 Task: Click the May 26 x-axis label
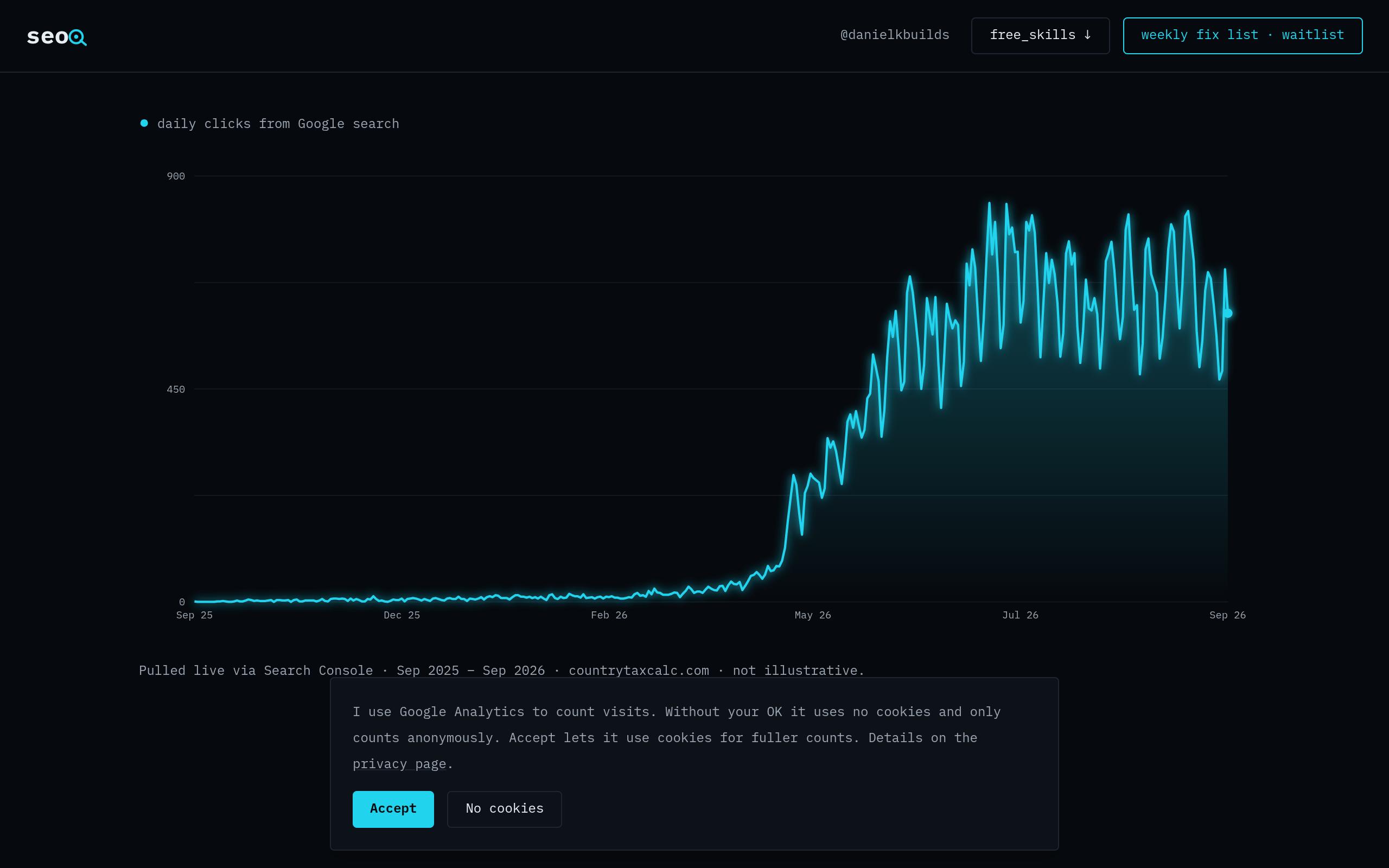coord(813,615)
